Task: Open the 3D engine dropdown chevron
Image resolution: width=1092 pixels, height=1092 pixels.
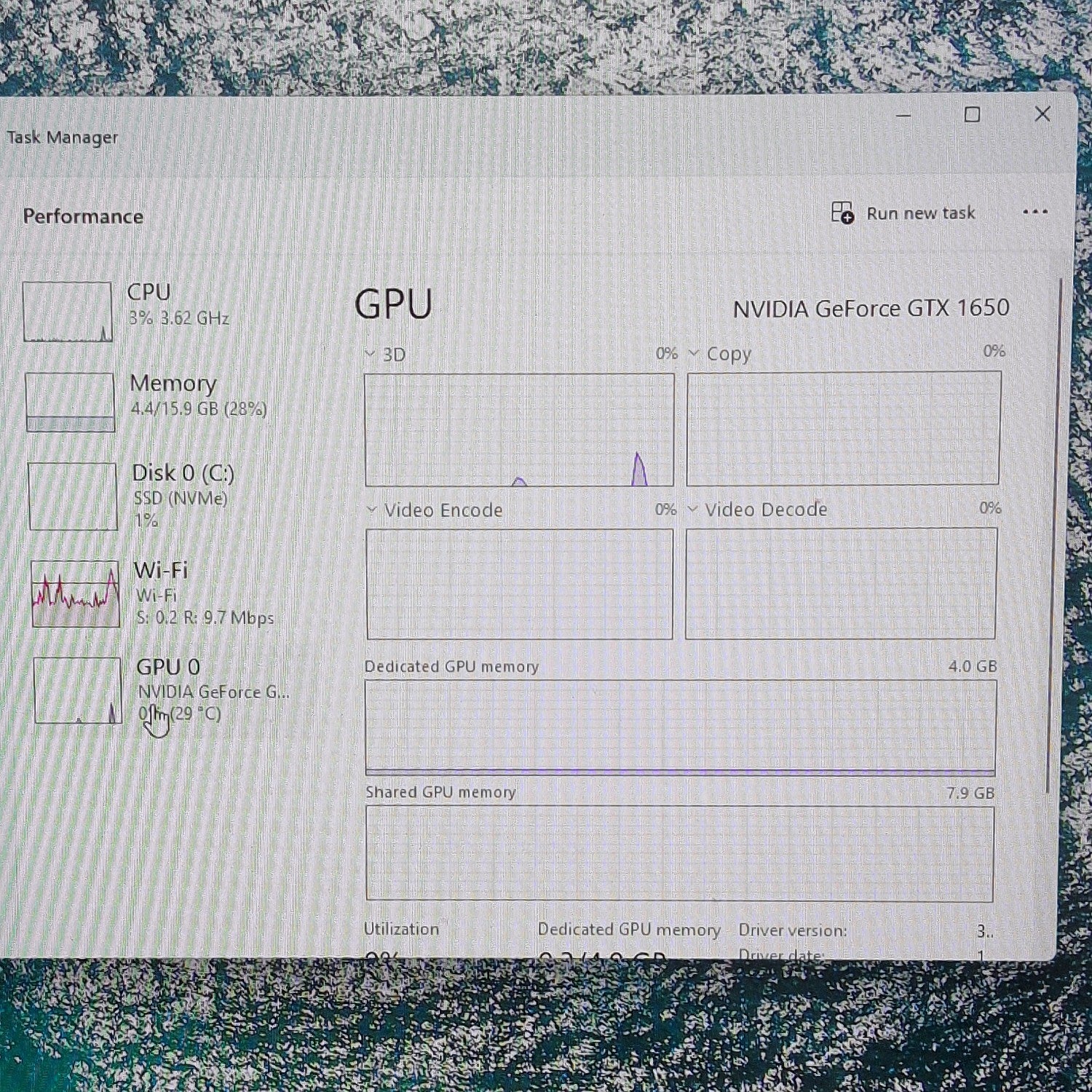Action: [x=370, y=354]
